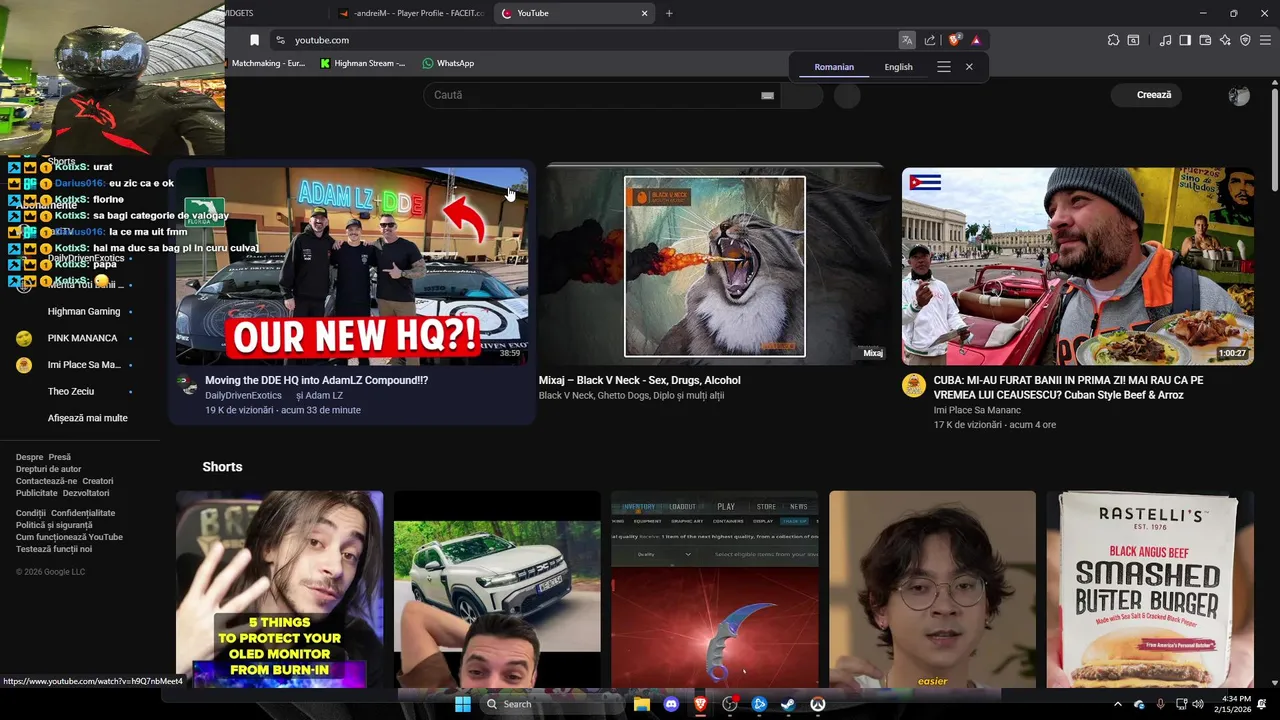Open the Cuba video thumbnail with red car
Image resolution: width=1280 pixels, height=720 pixels.
pos(1078,266)
